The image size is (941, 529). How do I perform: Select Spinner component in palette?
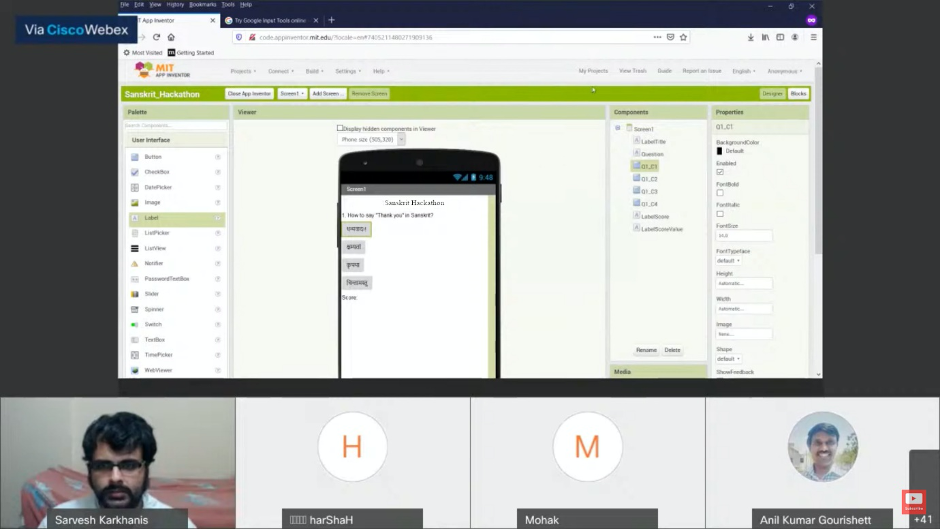[x=154, y=309]
